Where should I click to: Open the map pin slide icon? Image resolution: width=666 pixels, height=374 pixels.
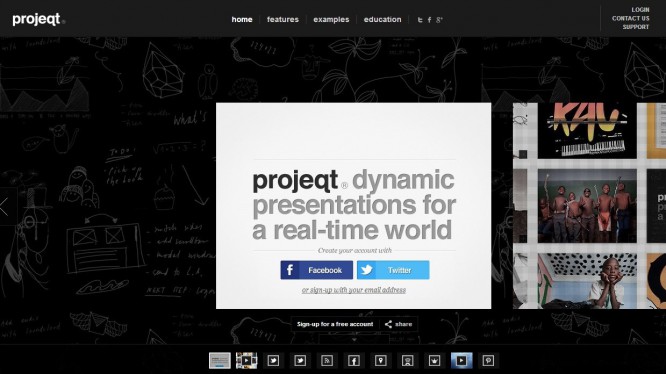coord(381,361)
